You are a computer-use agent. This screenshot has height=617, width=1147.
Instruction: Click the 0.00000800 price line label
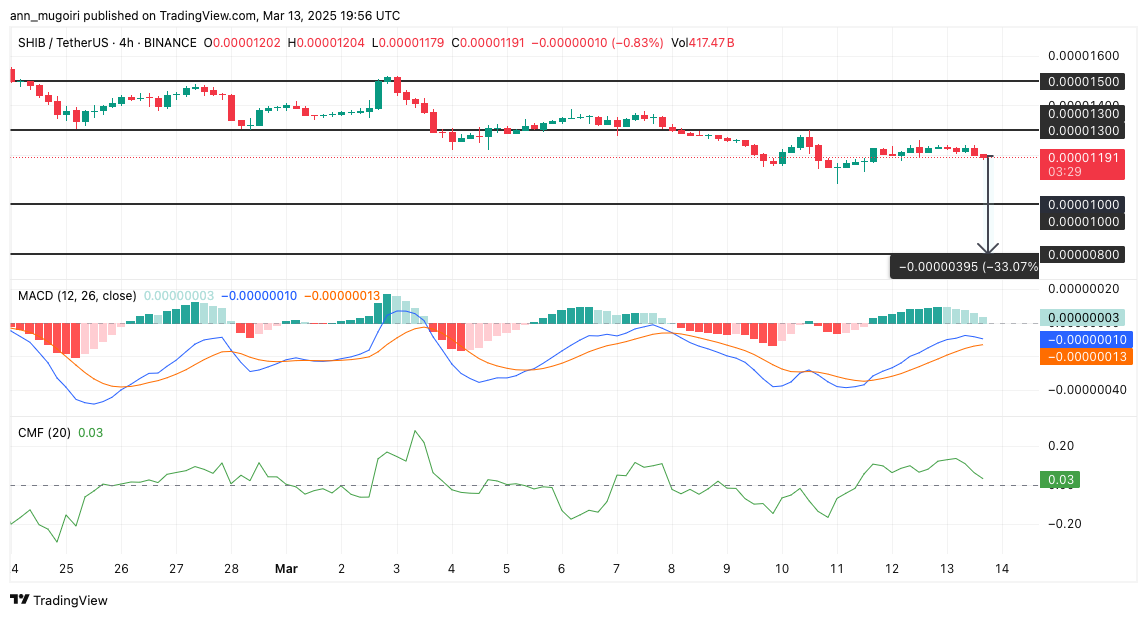tap(1083, 255)
